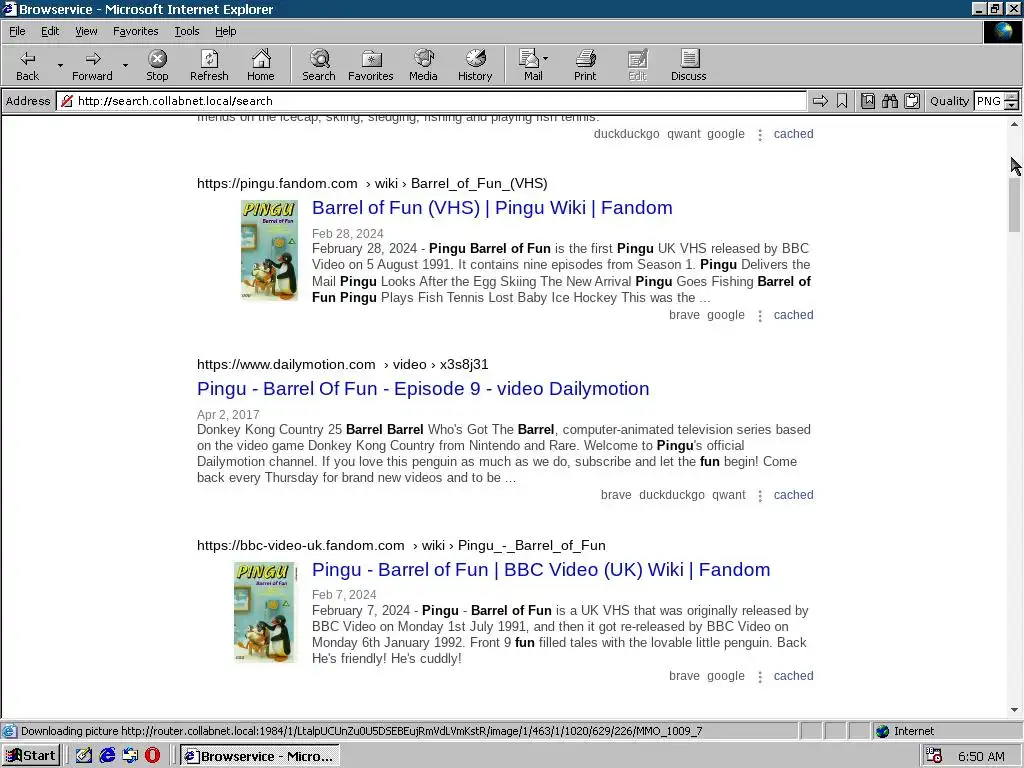Click the Forward toolbar button
The height and width of the screenshot is (768, 1024).
[92, 65]
